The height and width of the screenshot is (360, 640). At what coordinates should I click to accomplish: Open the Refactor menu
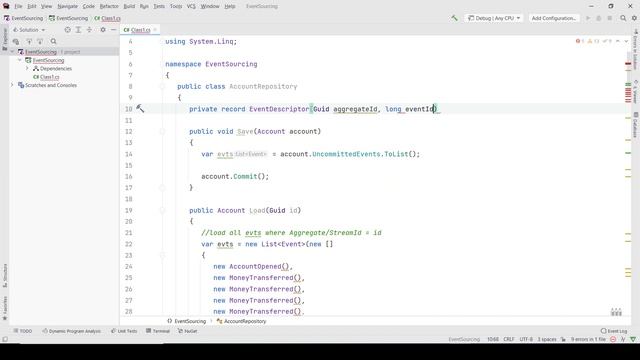109,6
